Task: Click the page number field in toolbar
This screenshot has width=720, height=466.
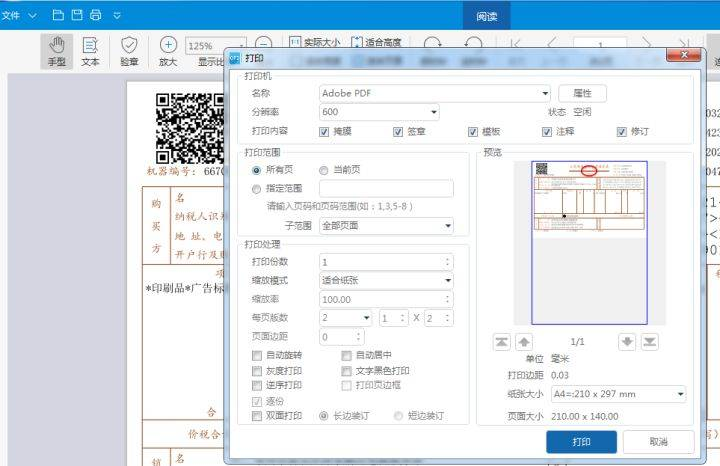Action: pyautogui.click(x=600, y=44)
